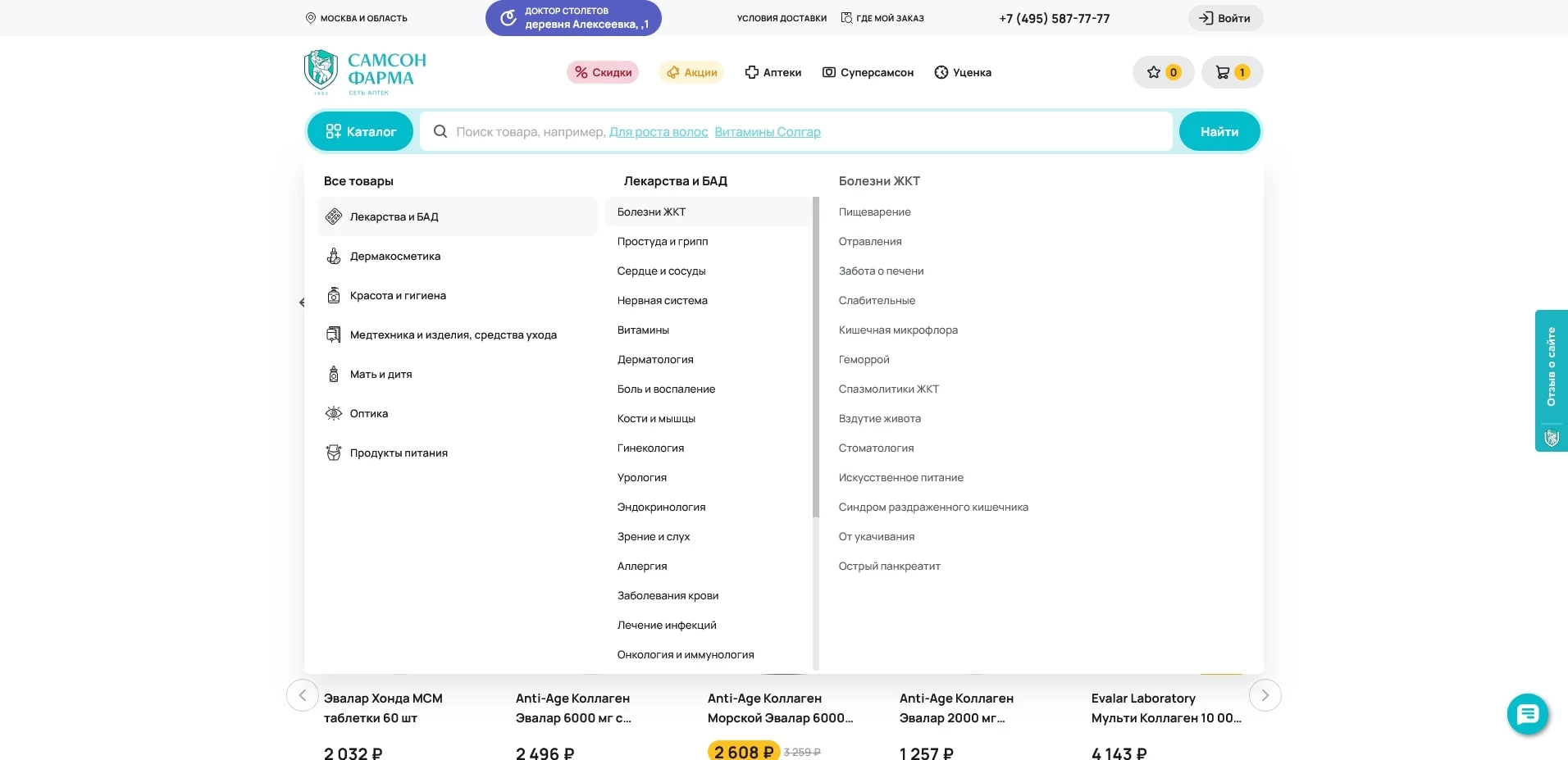Select Простуда и грипп subcategory
This screenshot has width=1568, height=760.
(x=663, y=241)
